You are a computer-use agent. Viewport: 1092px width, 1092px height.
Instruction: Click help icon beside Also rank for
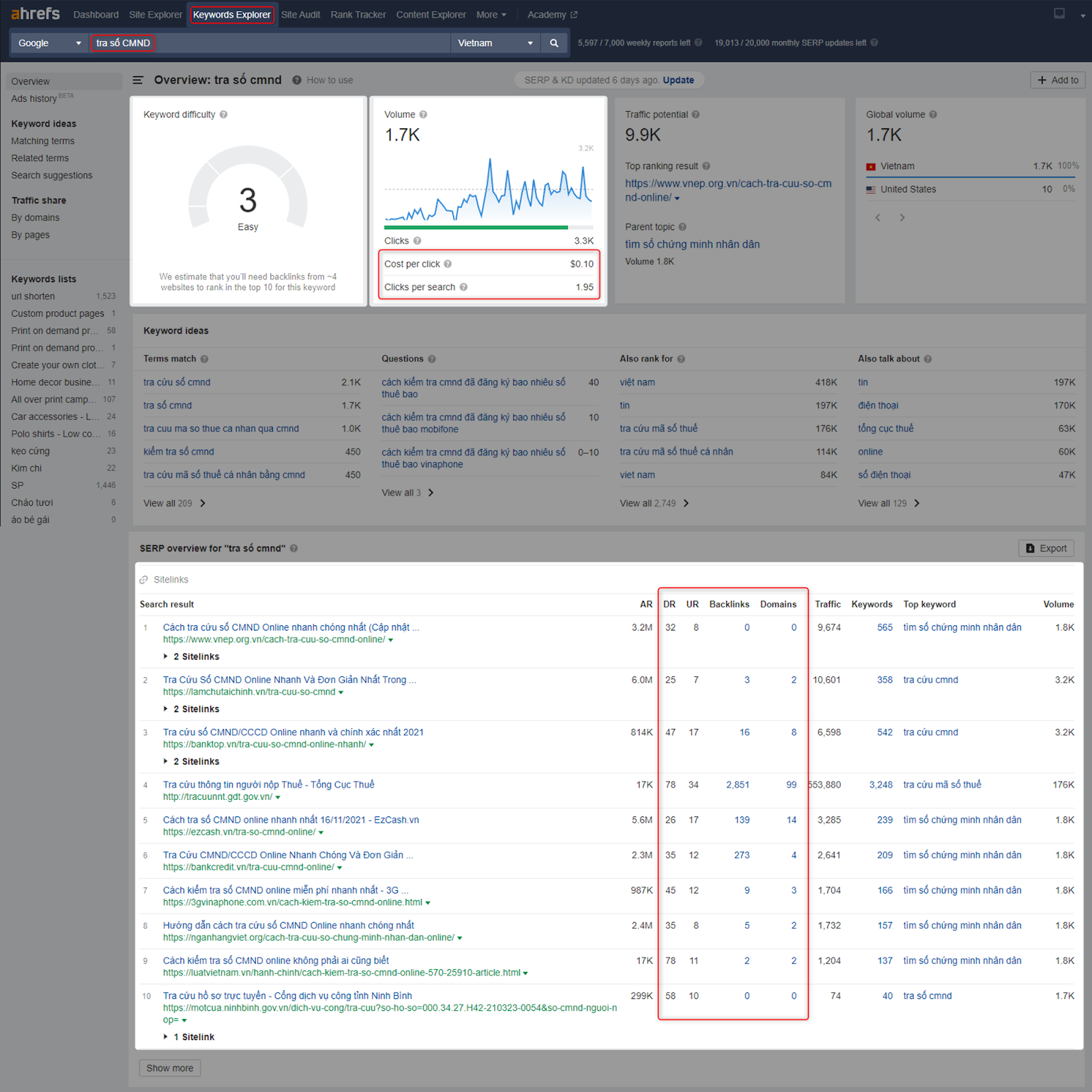point(681,359)
